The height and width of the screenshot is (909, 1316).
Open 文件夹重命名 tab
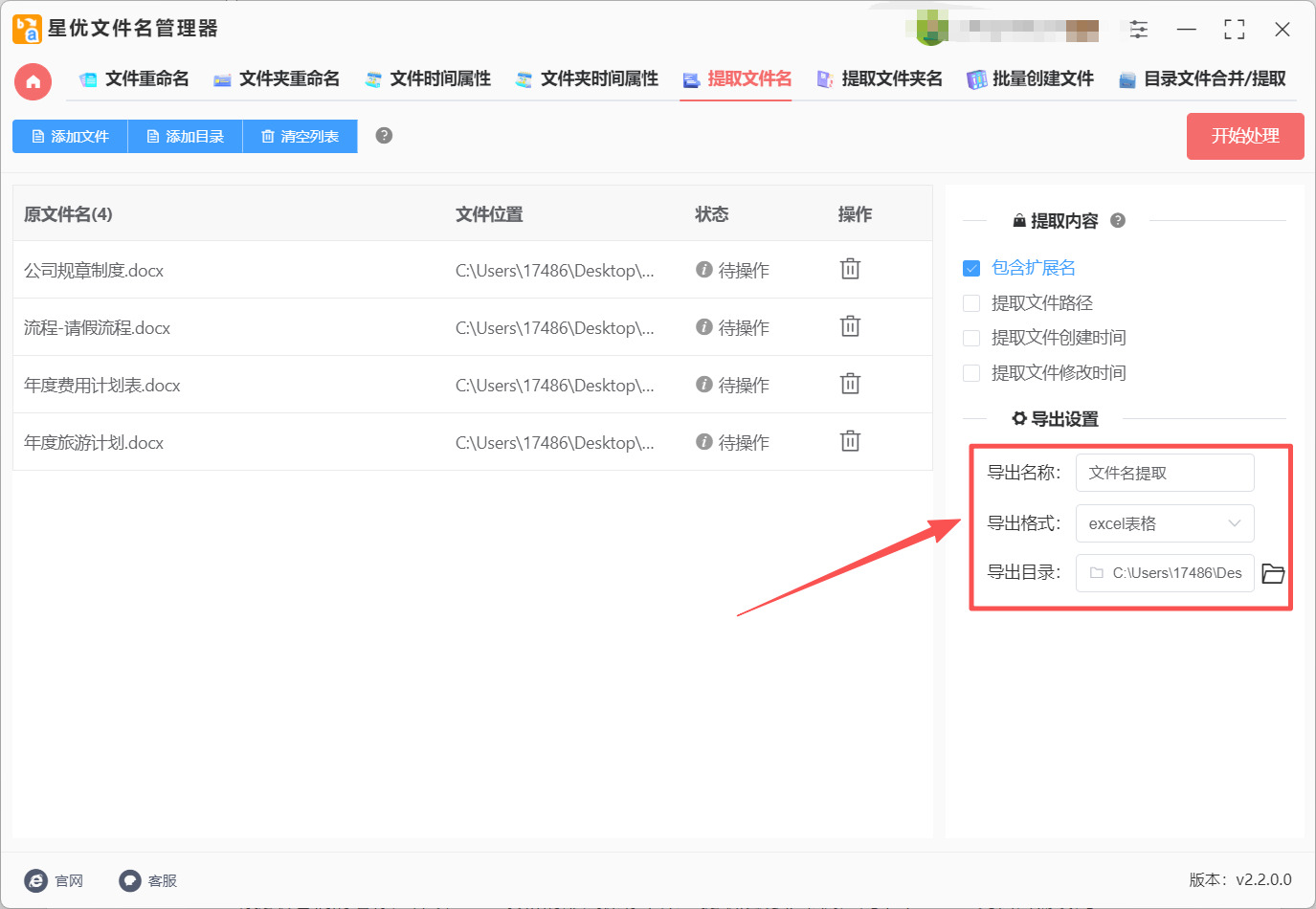pos(277,79)
